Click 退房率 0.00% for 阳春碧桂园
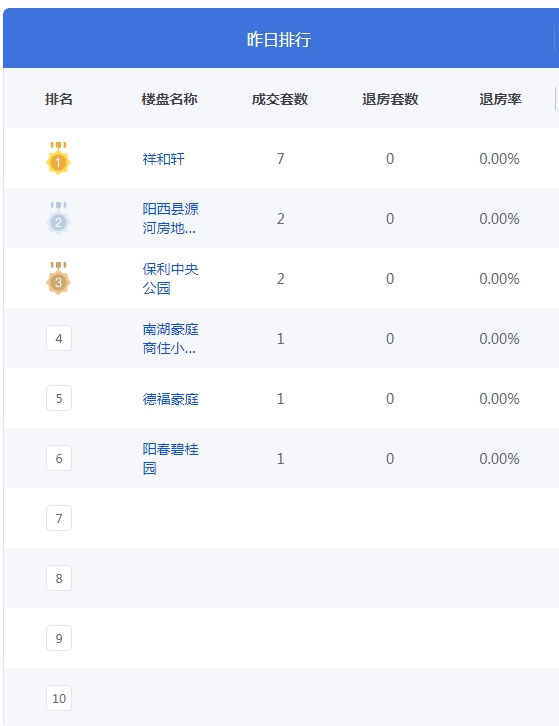The width and height of the screenshot is (559, 726). pyautogui.click(x=499, y=458)
